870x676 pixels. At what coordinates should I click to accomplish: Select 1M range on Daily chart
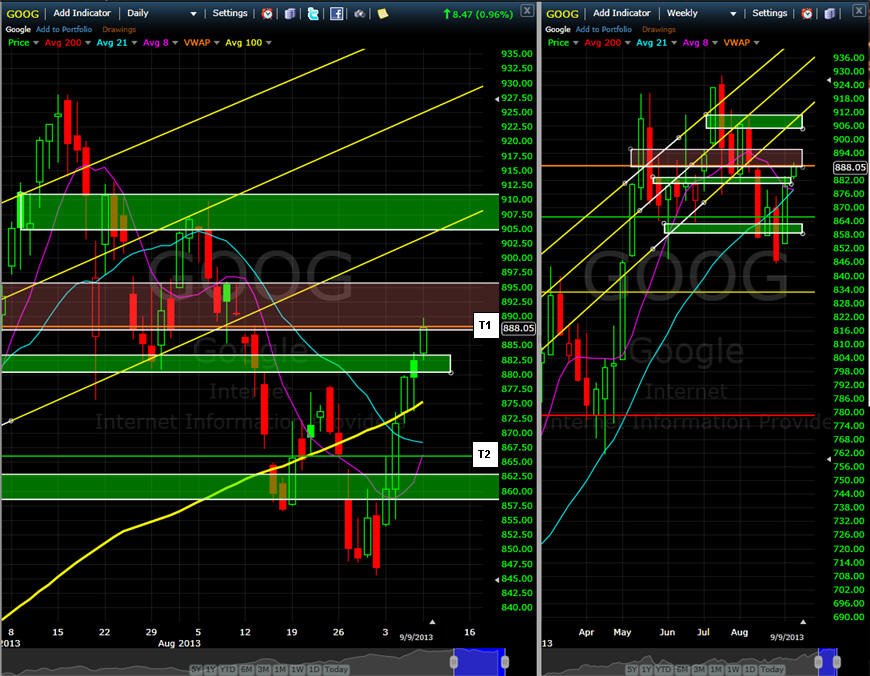(280, 669)
